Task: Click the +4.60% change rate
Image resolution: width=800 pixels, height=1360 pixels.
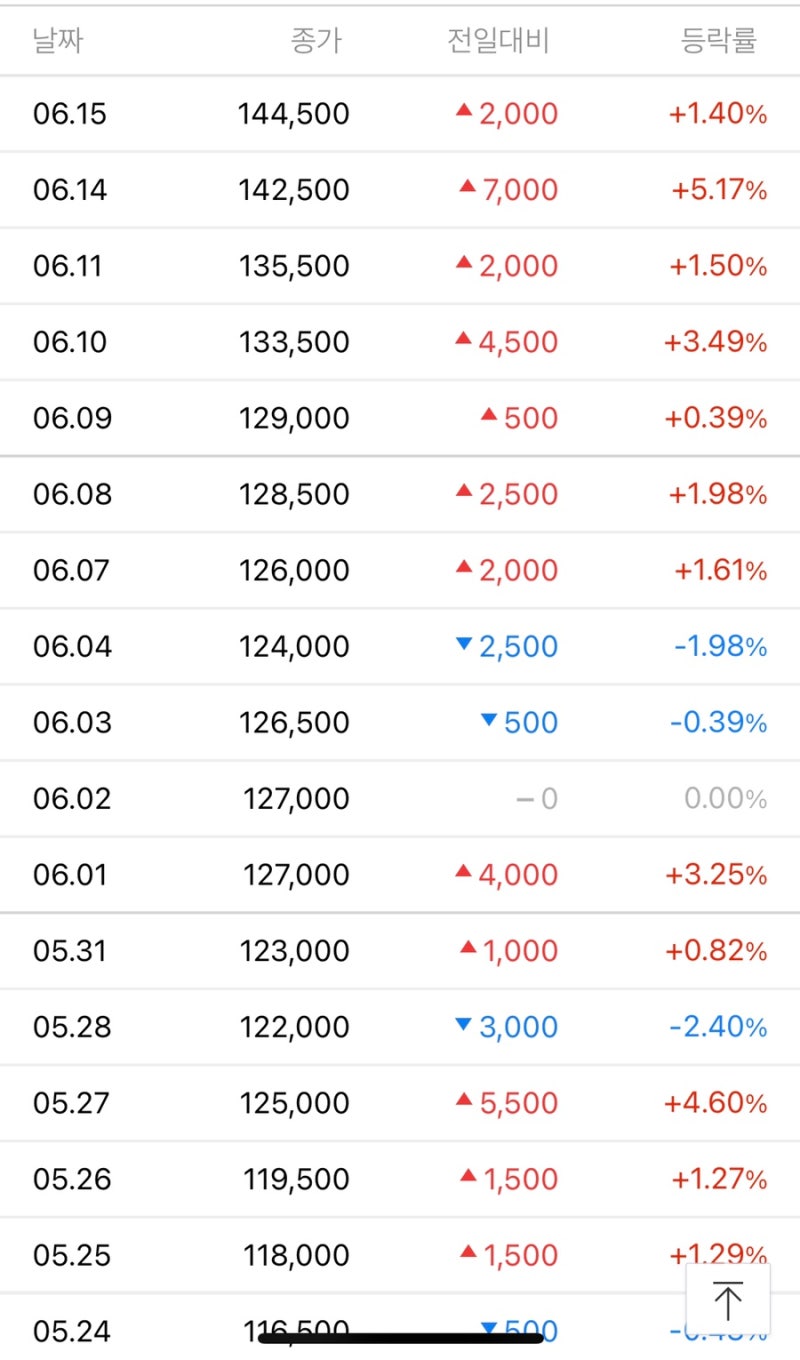Action: click(x=716, y=1103)
